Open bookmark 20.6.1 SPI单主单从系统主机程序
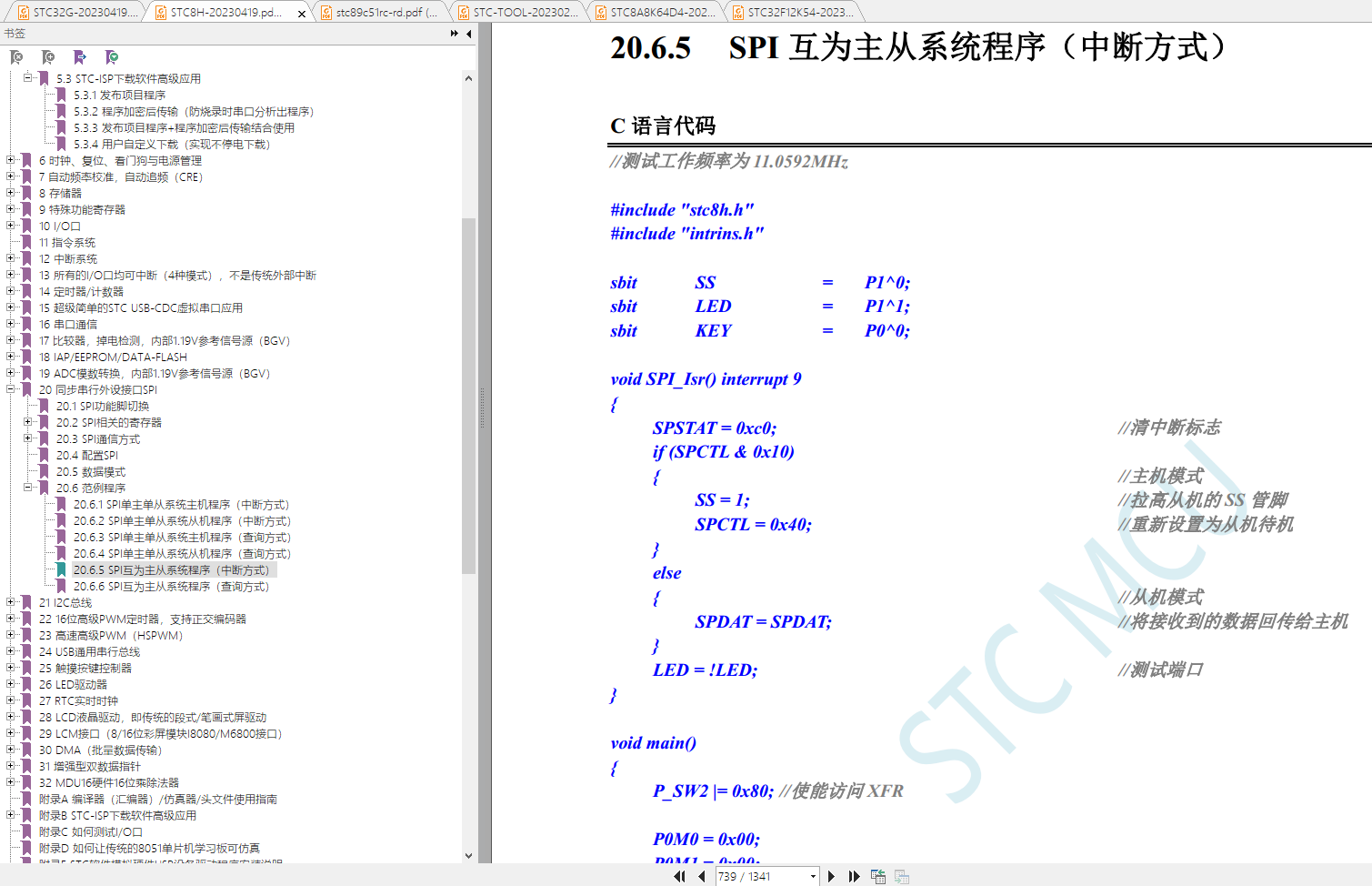Image resolution: width=1372 pixels, height=886 pixels. coord(182,504)
